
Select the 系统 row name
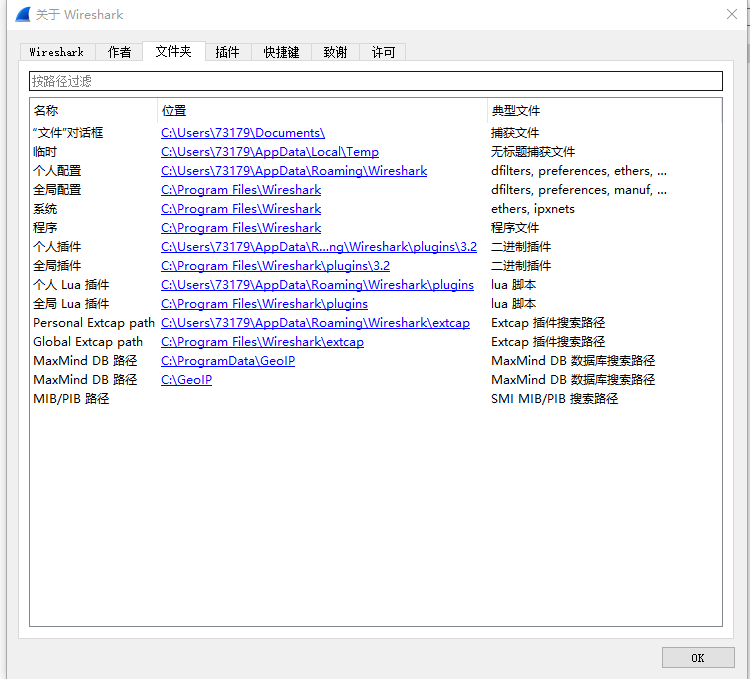45,209
